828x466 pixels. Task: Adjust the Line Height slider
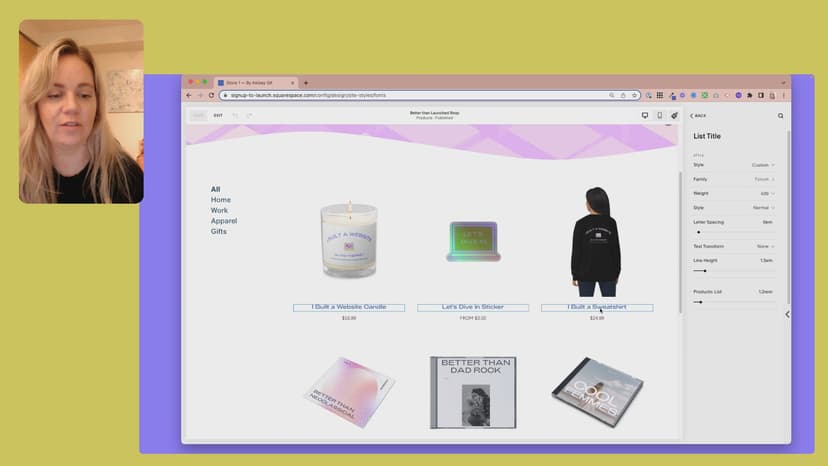point(705,270)
